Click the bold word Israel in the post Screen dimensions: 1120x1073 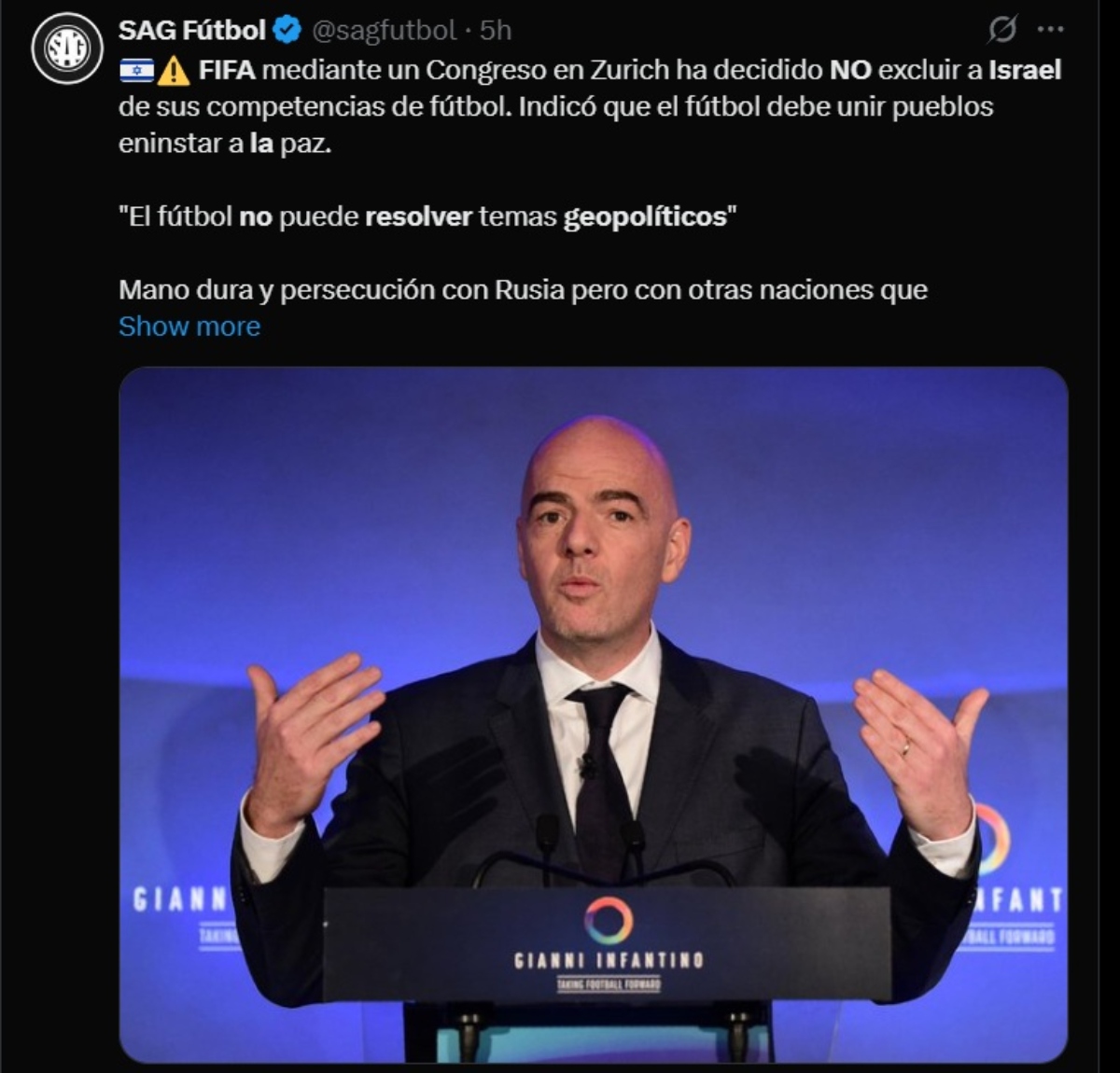[1025, 70]
